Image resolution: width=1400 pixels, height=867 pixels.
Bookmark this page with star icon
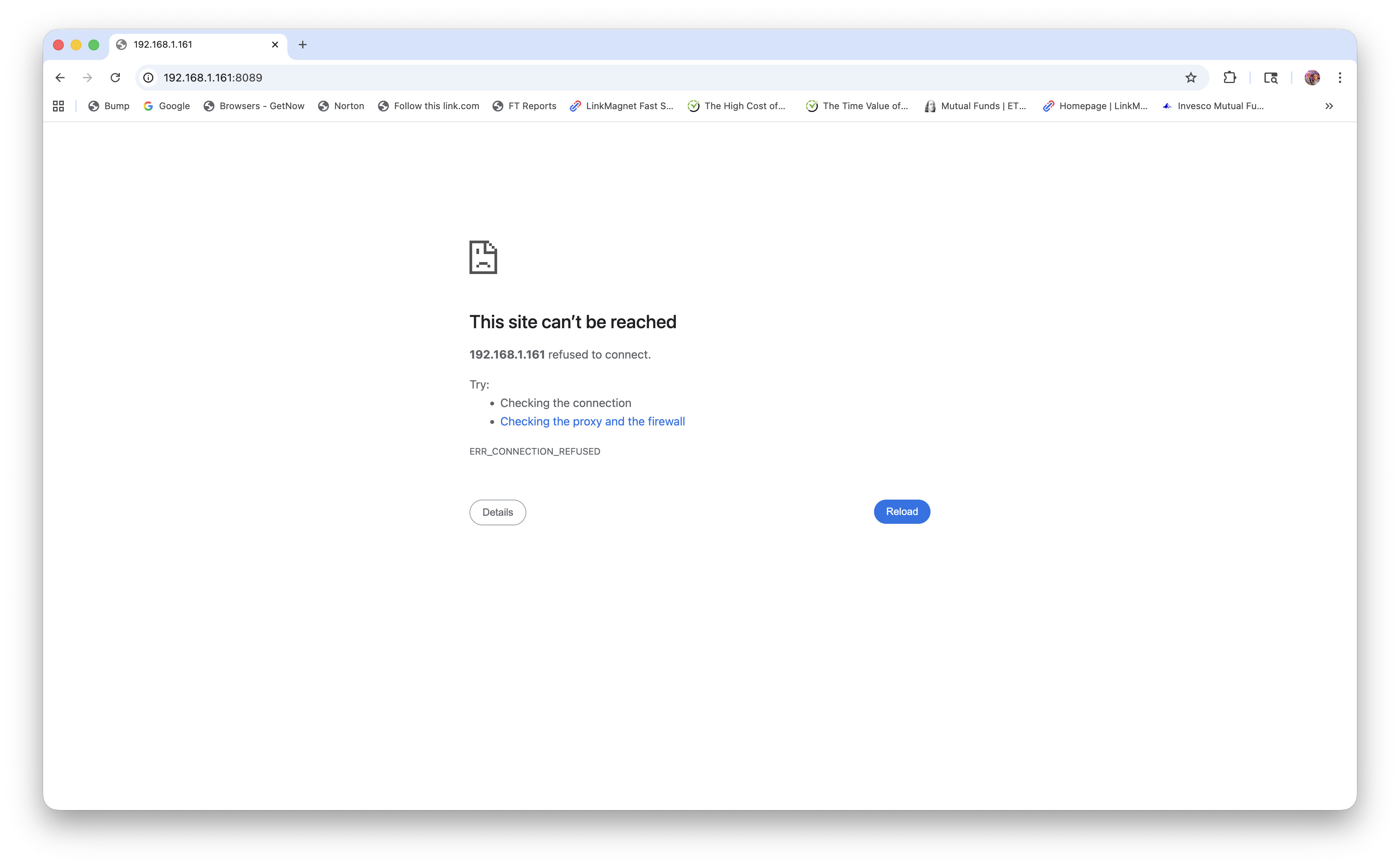pyautogui.click(x=1191, y=77)
